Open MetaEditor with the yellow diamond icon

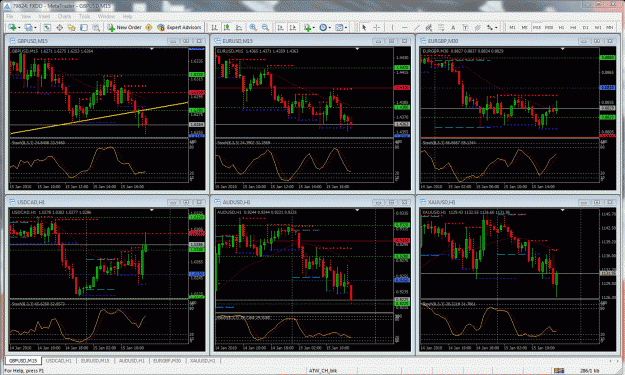[x=149, y=27]
